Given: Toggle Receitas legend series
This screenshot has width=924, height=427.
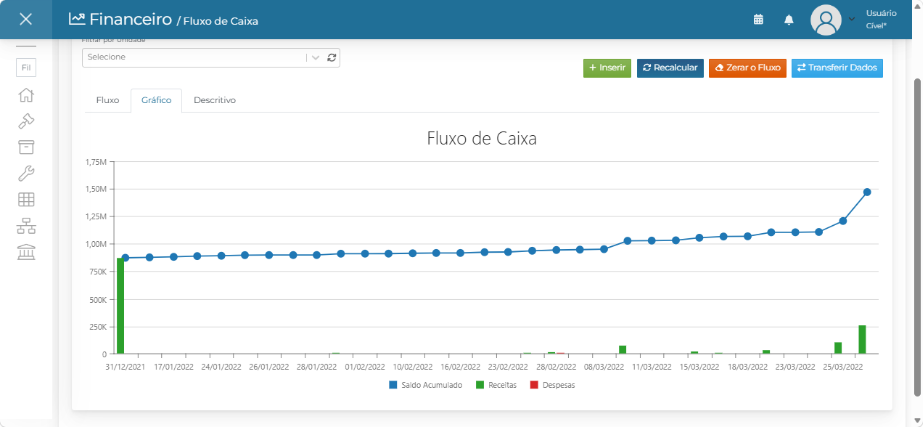Looking at the screenshot, I should pos(496,385).
